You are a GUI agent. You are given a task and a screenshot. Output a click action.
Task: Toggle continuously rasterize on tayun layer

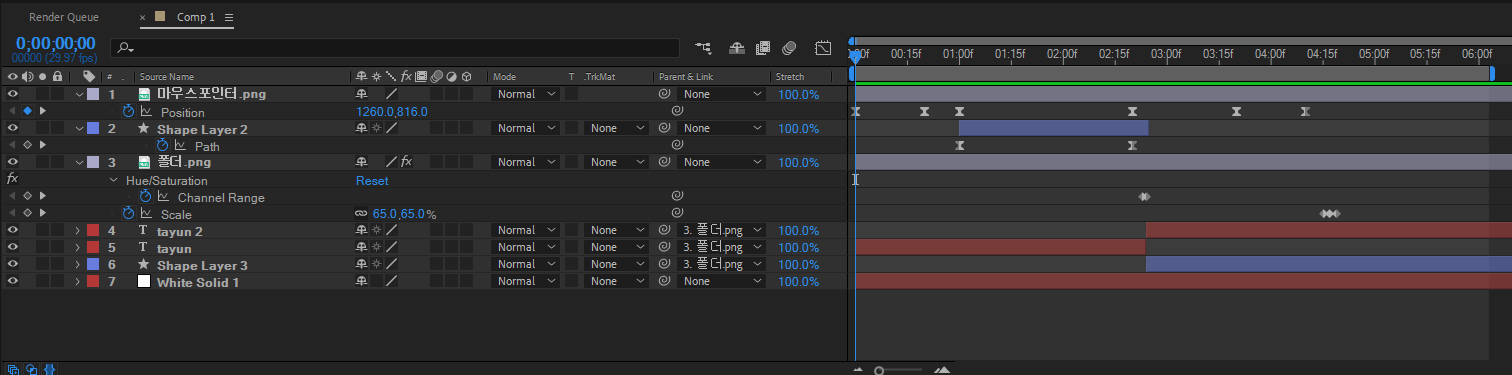377,247
